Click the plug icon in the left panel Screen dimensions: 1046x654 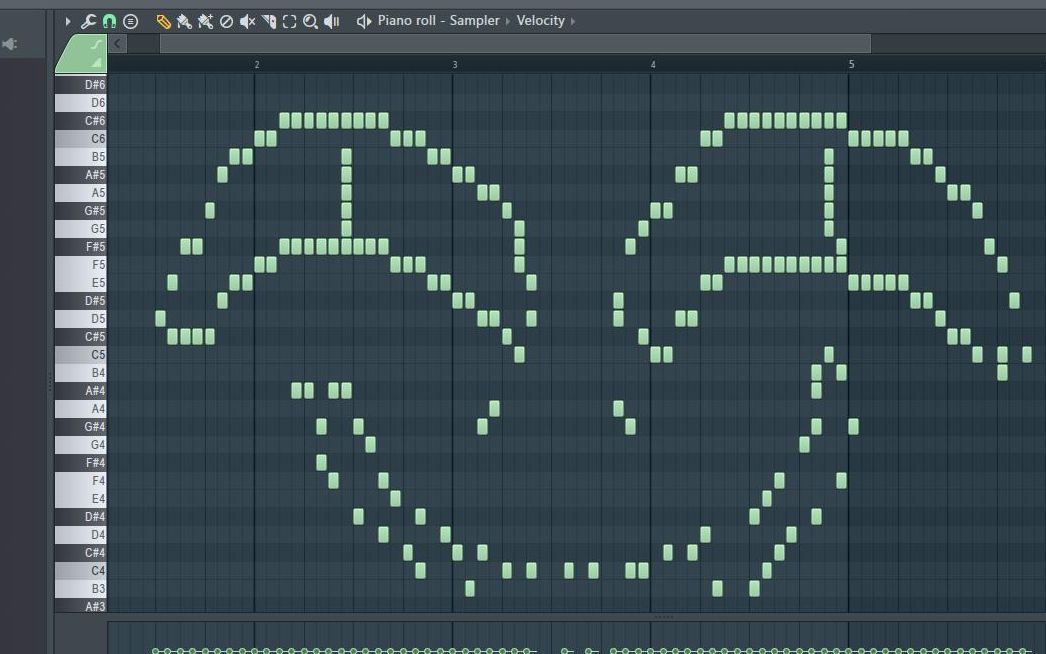(x=9, y=44)
